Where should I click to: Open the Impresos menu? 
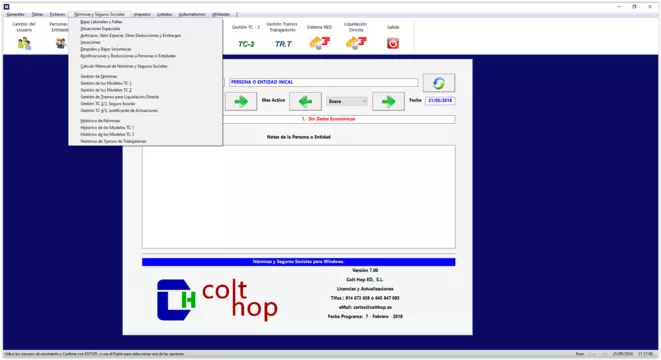coord(142,14)
